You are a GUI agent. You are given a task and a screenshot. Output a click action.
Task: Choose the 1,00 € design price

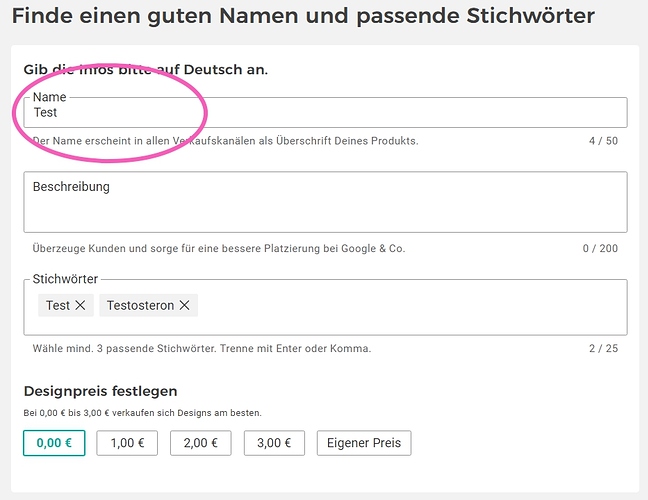point(127,443)
